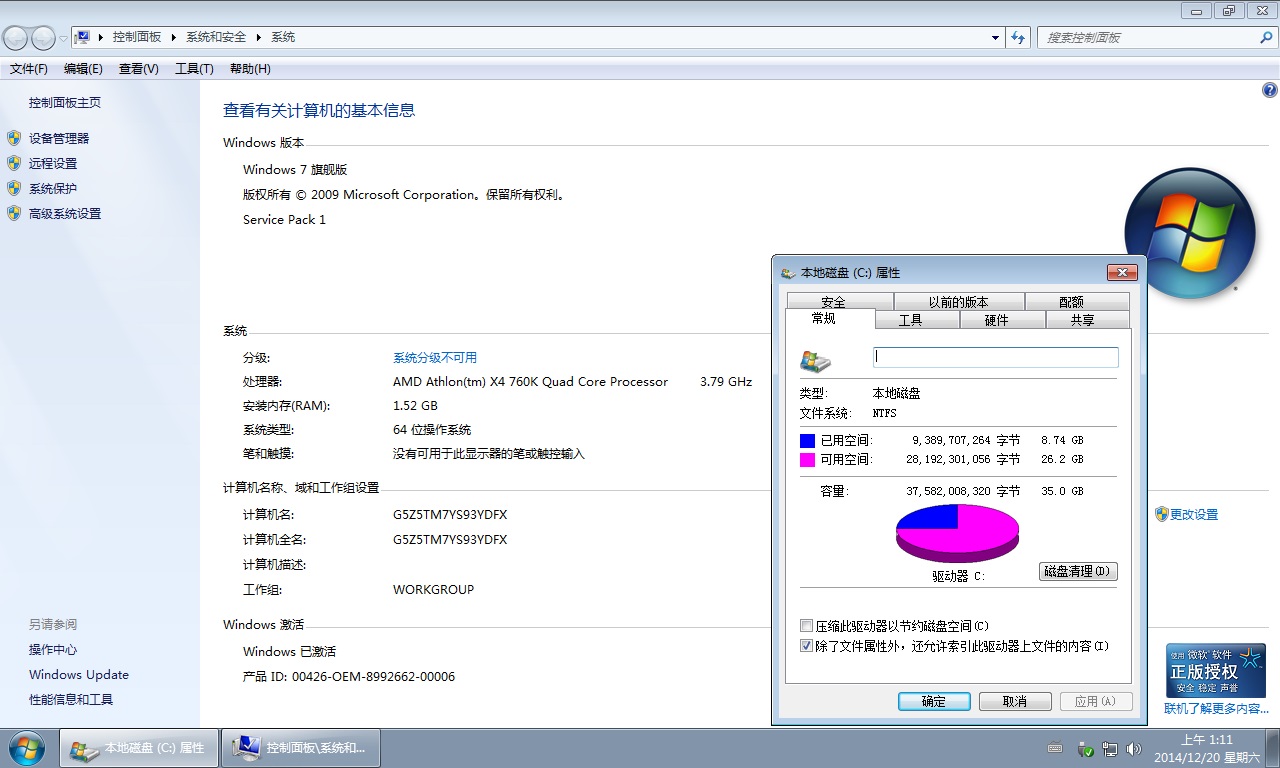Expand breadcrumb arrow after 控制面板
Image resolution: width=1280 pixels, height=768 pixels.
pyautogui.click(x=173, y=37)
